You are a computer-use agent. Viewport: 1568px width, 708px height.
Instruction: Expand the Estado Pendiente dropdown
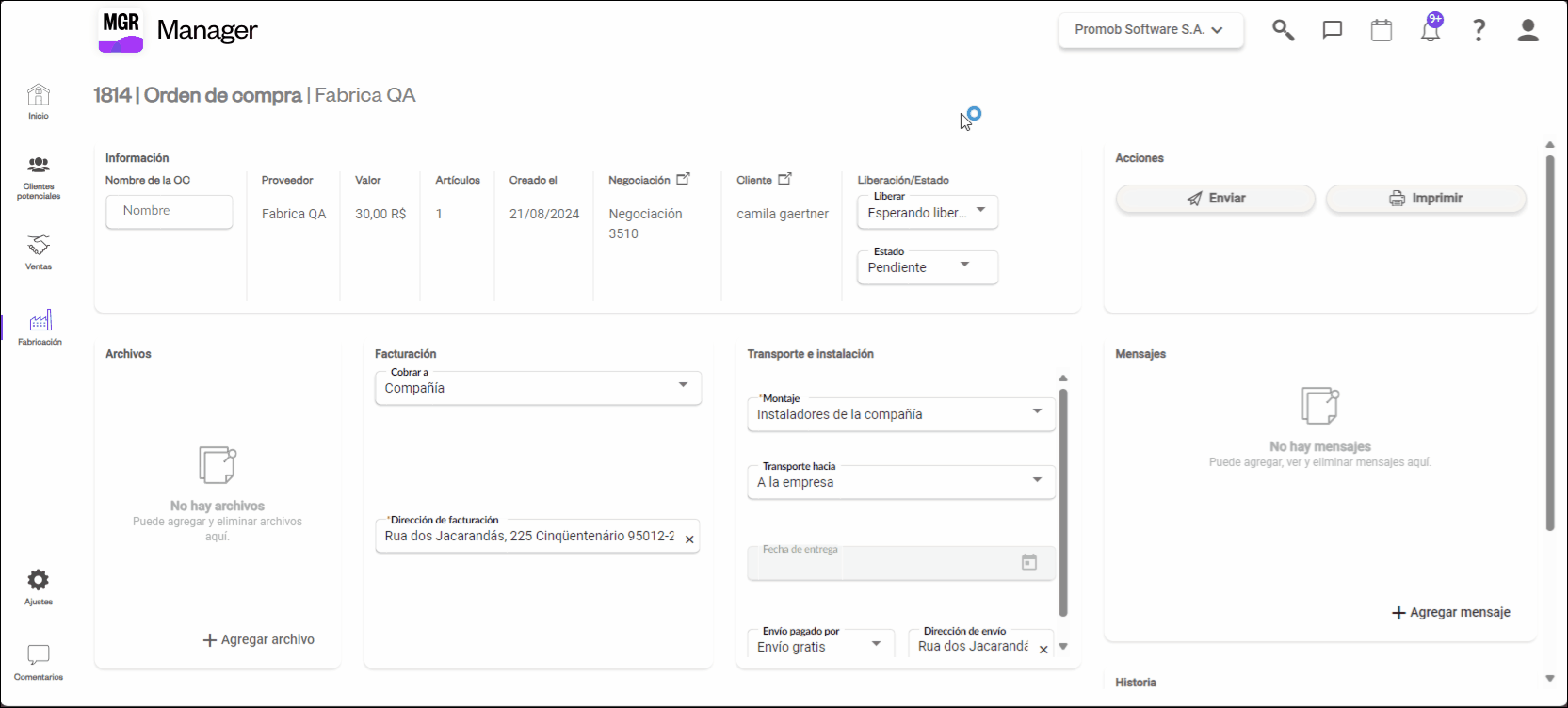pos(928,266)
